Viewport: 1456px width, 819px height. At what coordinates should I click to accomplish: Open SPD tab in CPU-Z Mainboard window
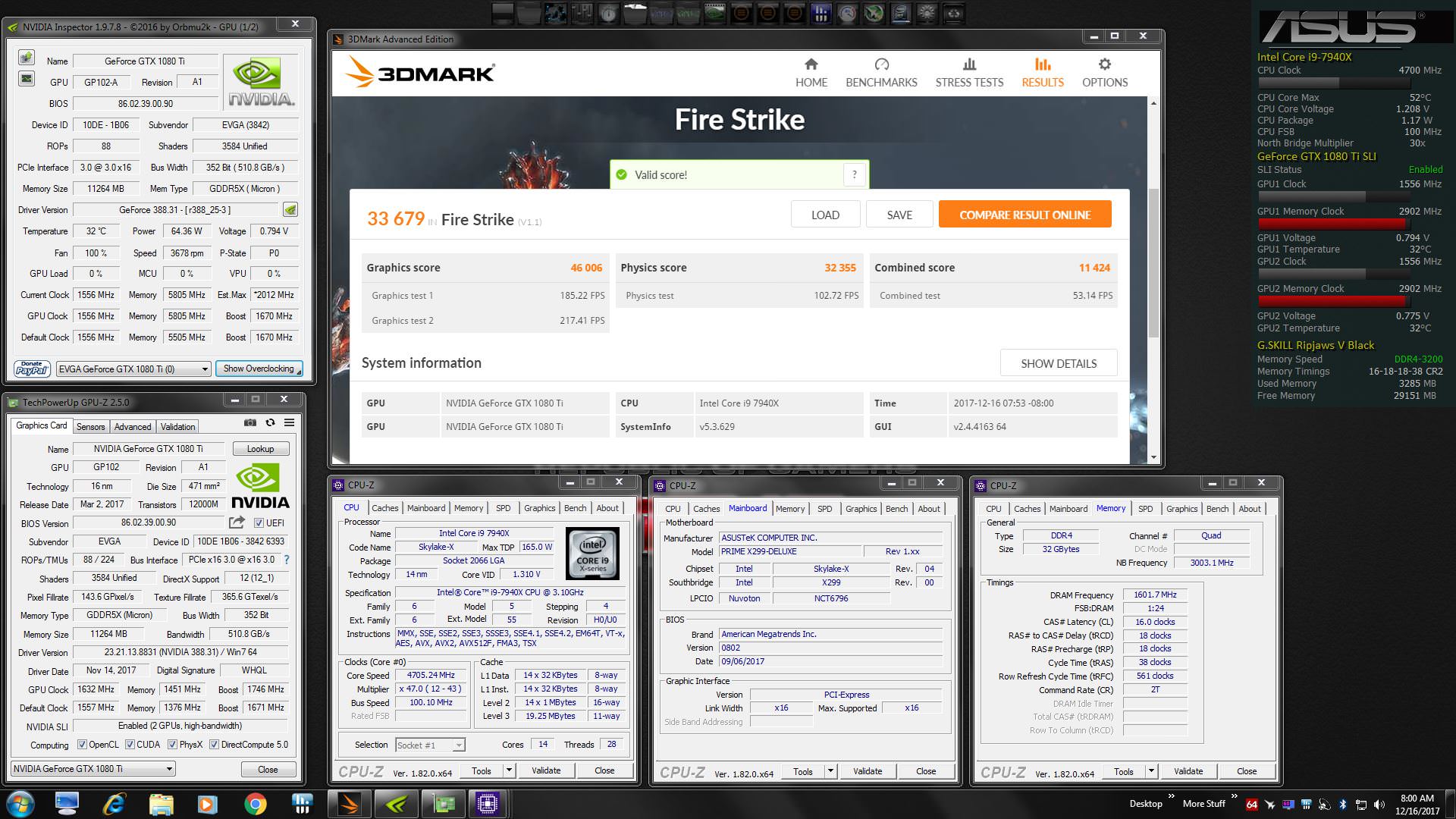824,509
